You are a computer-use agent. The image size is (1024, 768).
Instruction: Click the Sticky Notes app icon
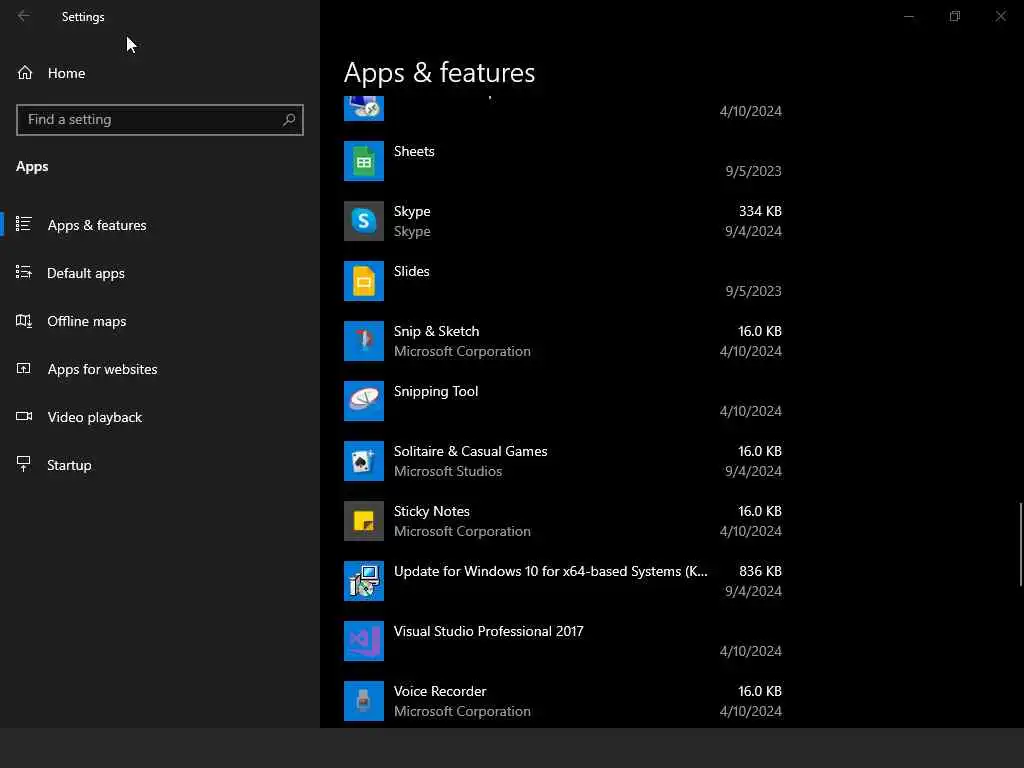364,522
